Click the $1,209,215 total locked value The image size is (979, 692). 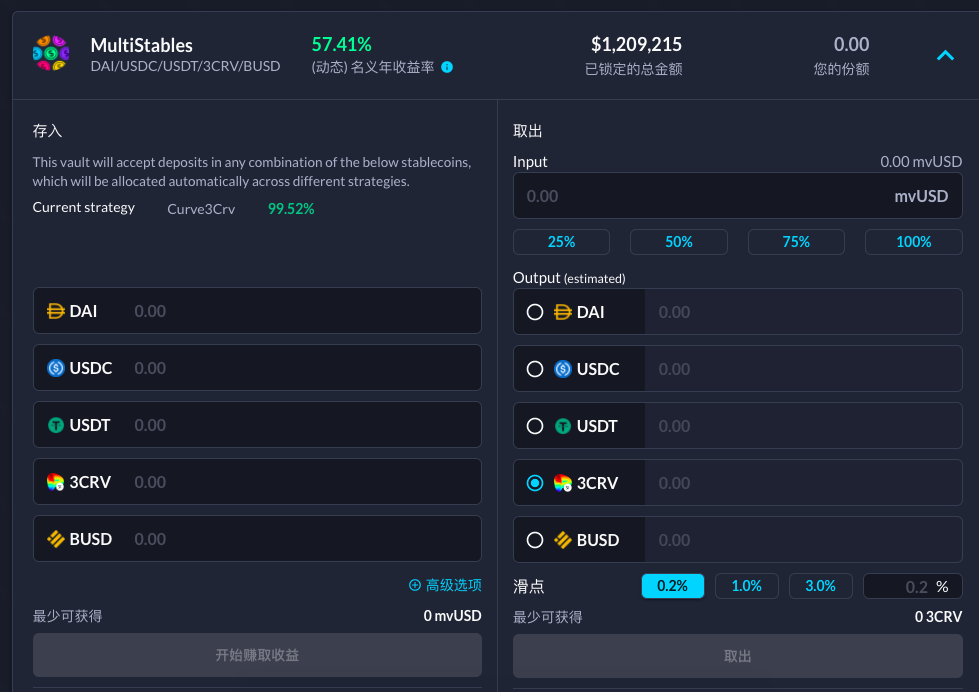636,44
